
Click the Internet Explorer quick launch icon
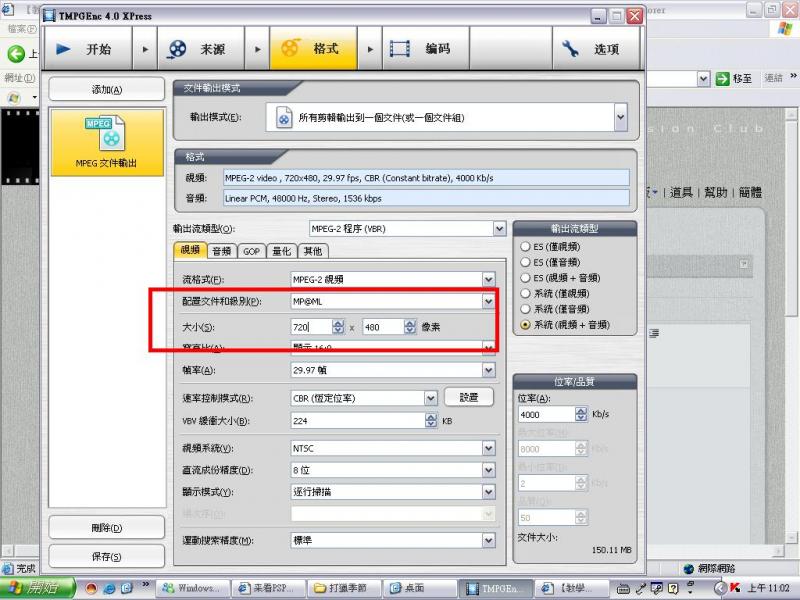[109, 588]
